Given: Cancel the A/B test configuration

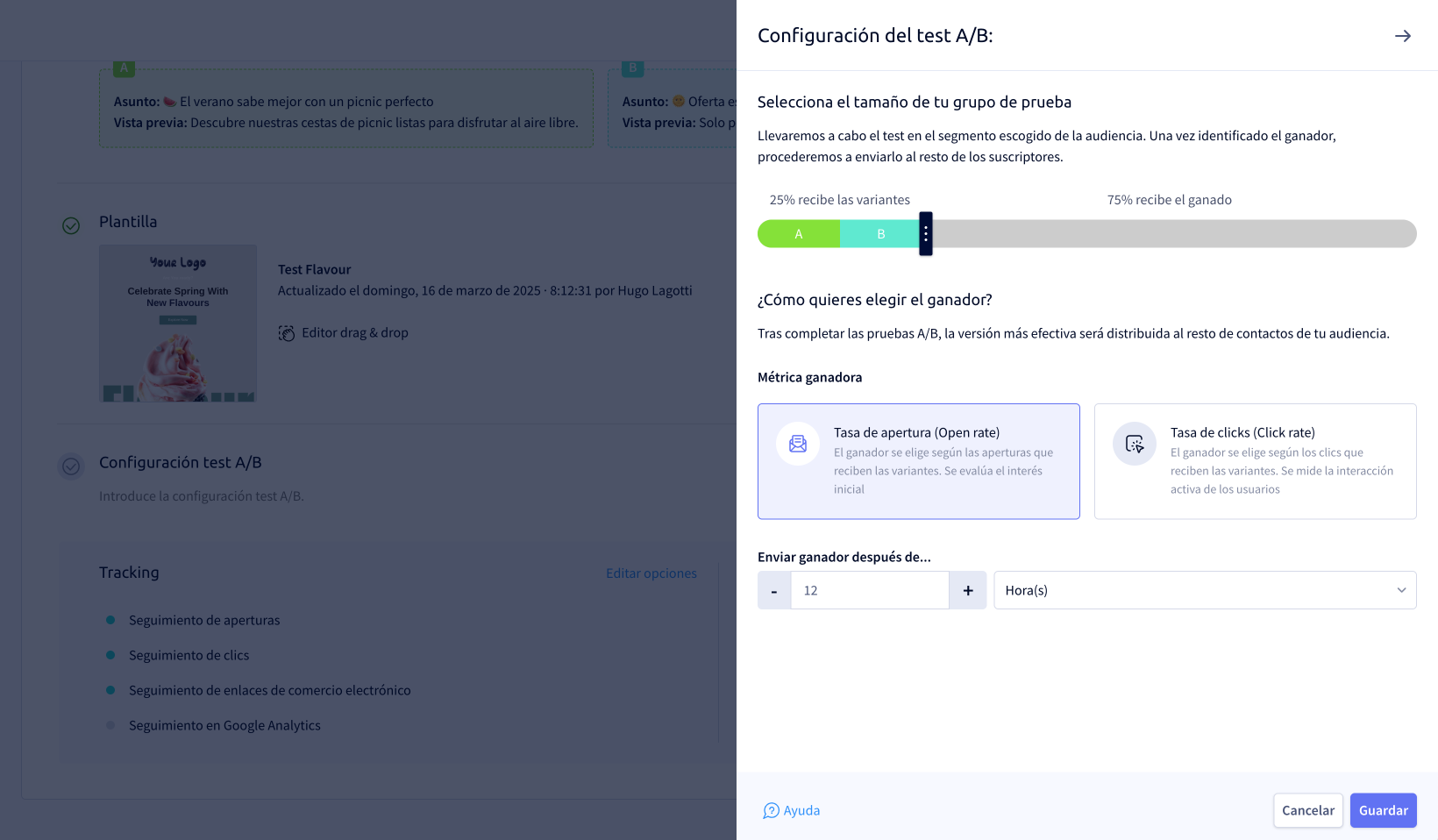Looking at the screenshot, I should (1307, 810).
